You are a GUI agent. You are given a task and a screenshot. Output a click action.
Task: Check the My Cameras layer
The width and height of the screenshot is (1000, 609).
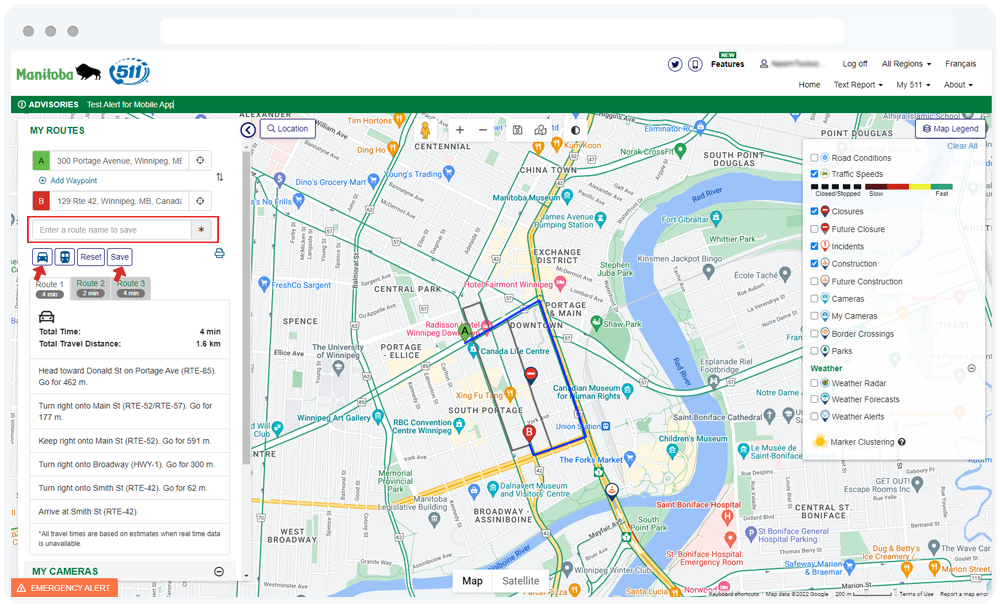click(814, 316)
